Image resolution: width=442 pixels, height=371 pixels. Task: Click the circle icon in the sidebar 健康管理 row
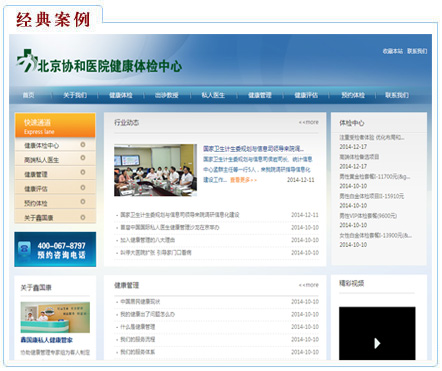point(83,172)
